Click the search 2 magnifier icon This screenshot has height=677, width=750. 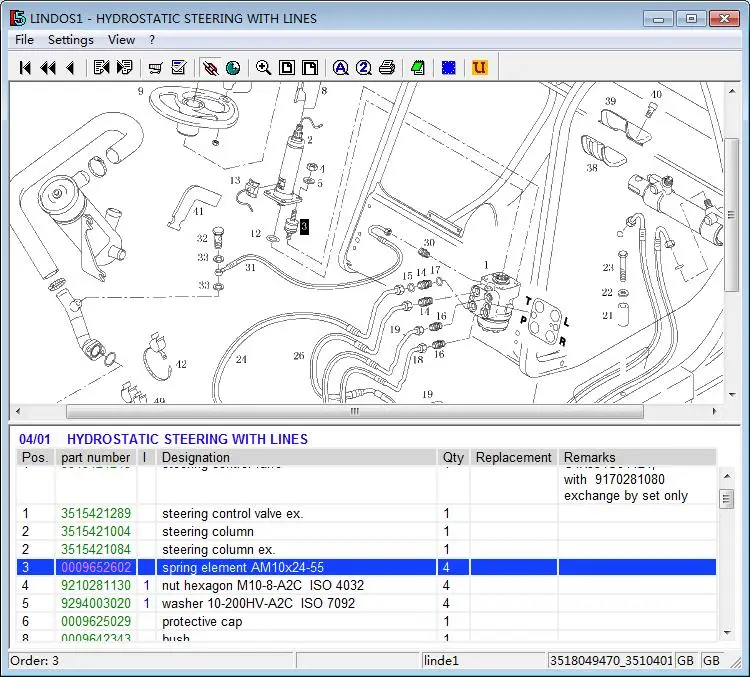[x=364, y=68]
